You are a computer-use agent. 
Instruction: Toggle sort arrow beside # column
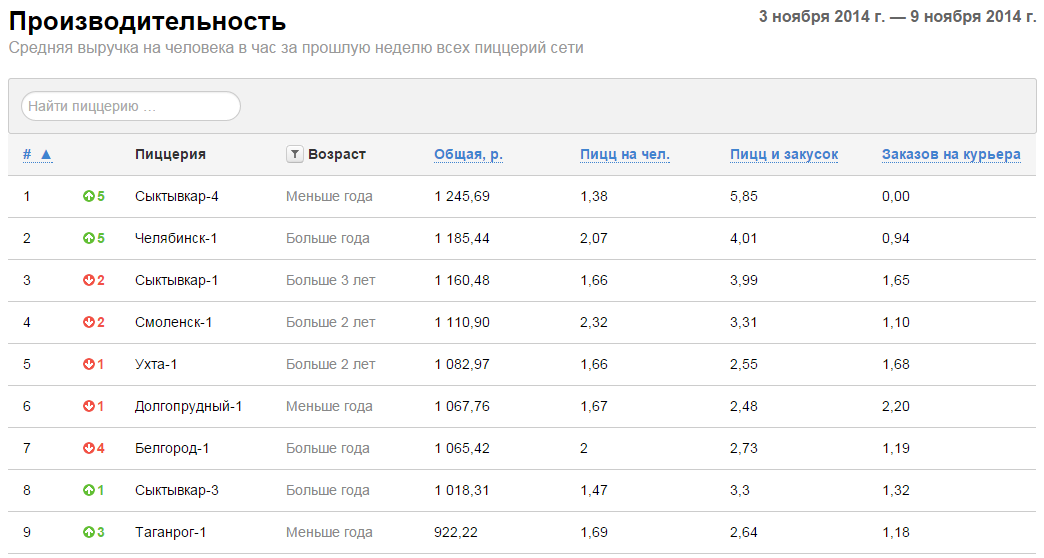pos(46,154)
